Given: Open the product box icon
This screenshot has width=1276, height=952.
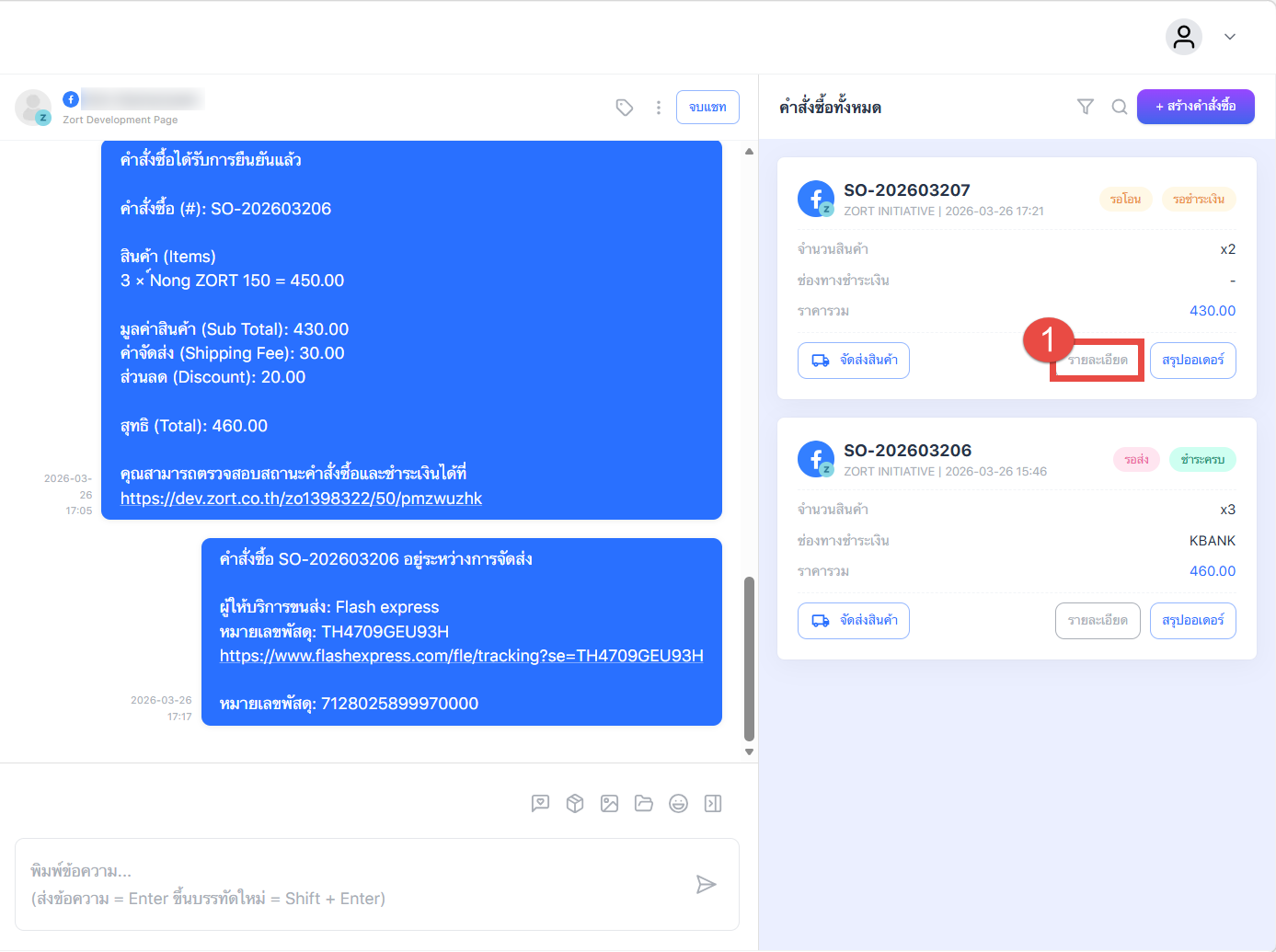Looking at the screenshot, I should [575, 804].
